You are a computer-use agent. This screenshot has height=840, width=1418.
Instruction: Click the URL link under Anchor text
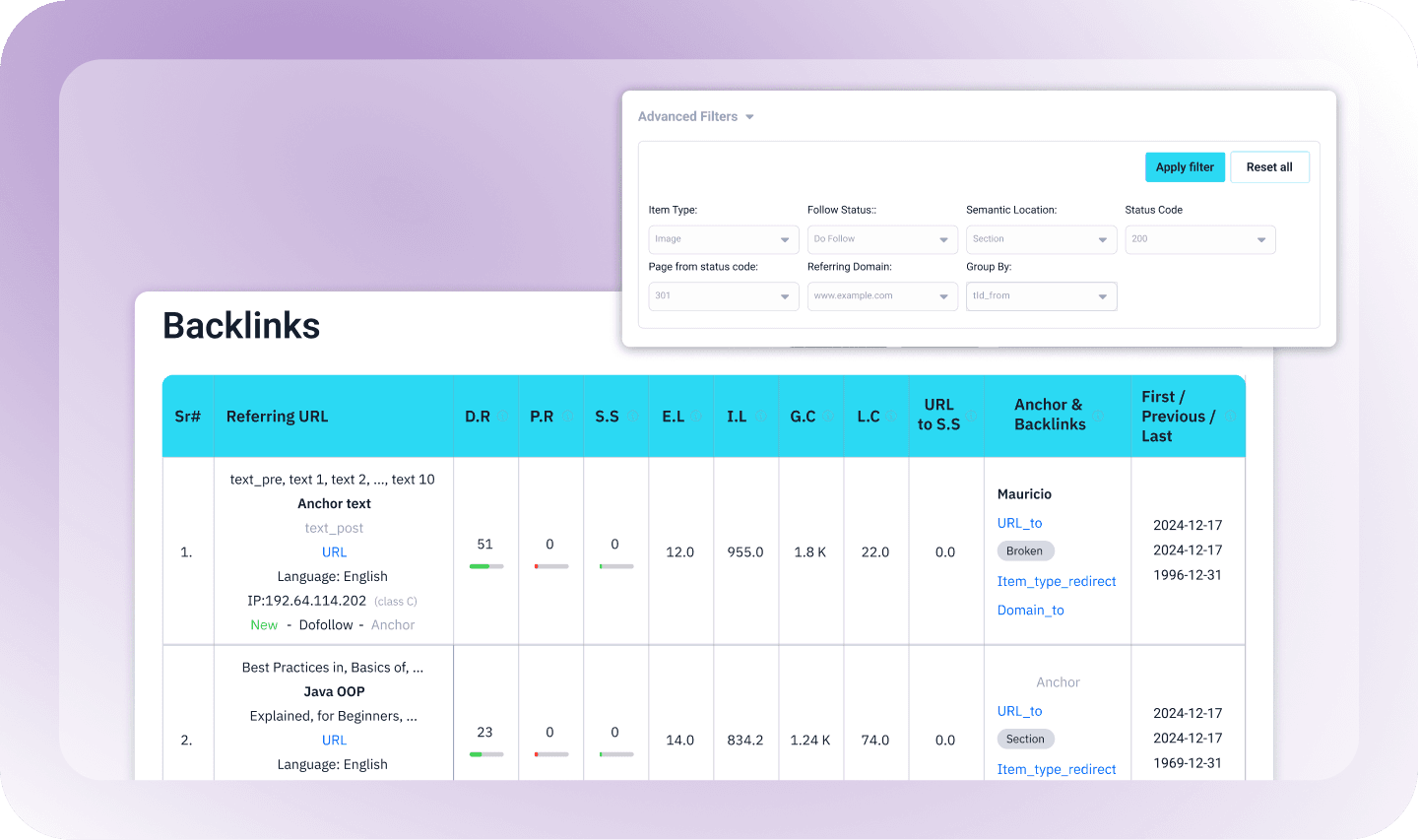[x=334, y=552]
